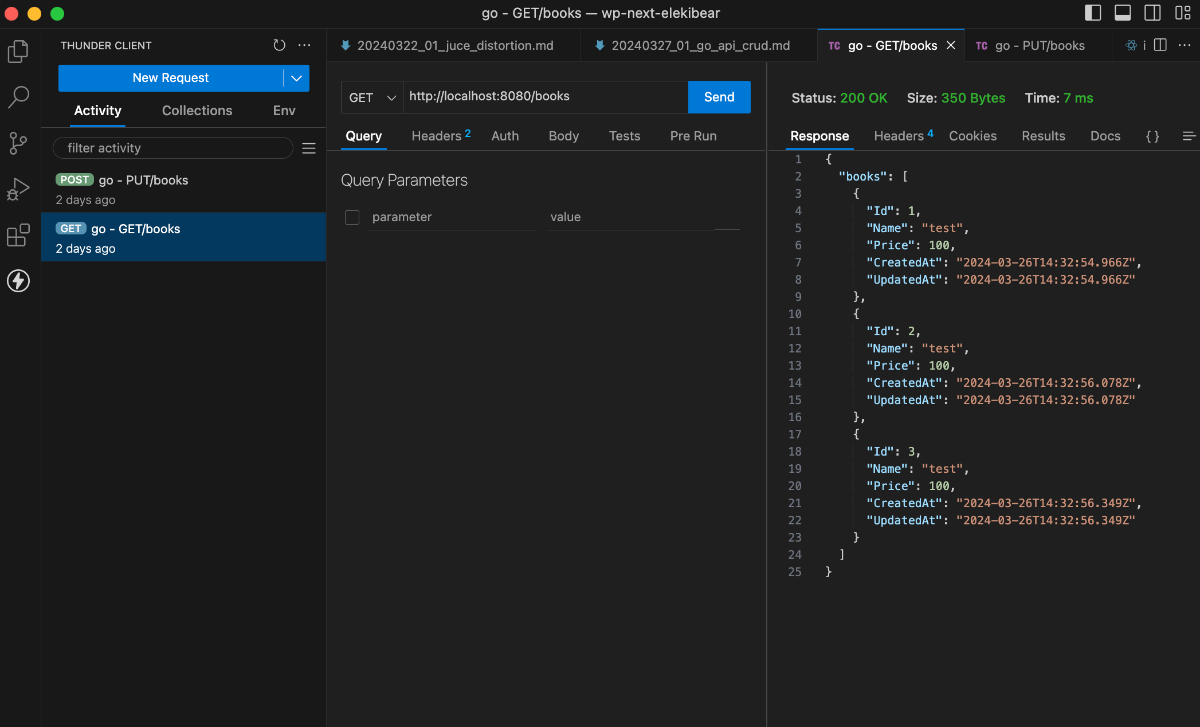Click the refresh icon in Thunder Client header
The height and width of the screenshot is (727, 1200).
(279, 46)
